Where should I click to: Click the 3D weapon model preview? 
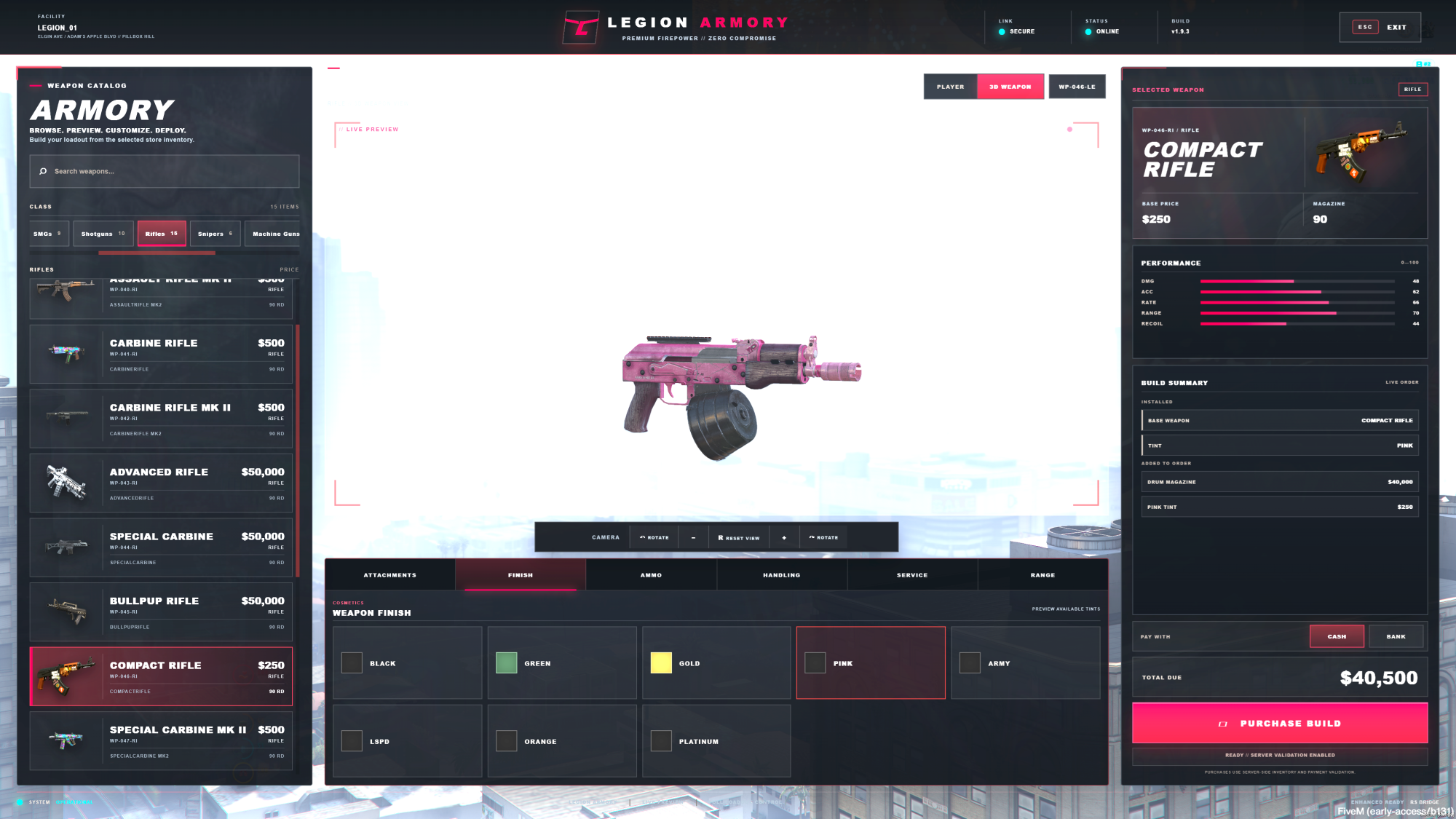click(x=741, y=397)
